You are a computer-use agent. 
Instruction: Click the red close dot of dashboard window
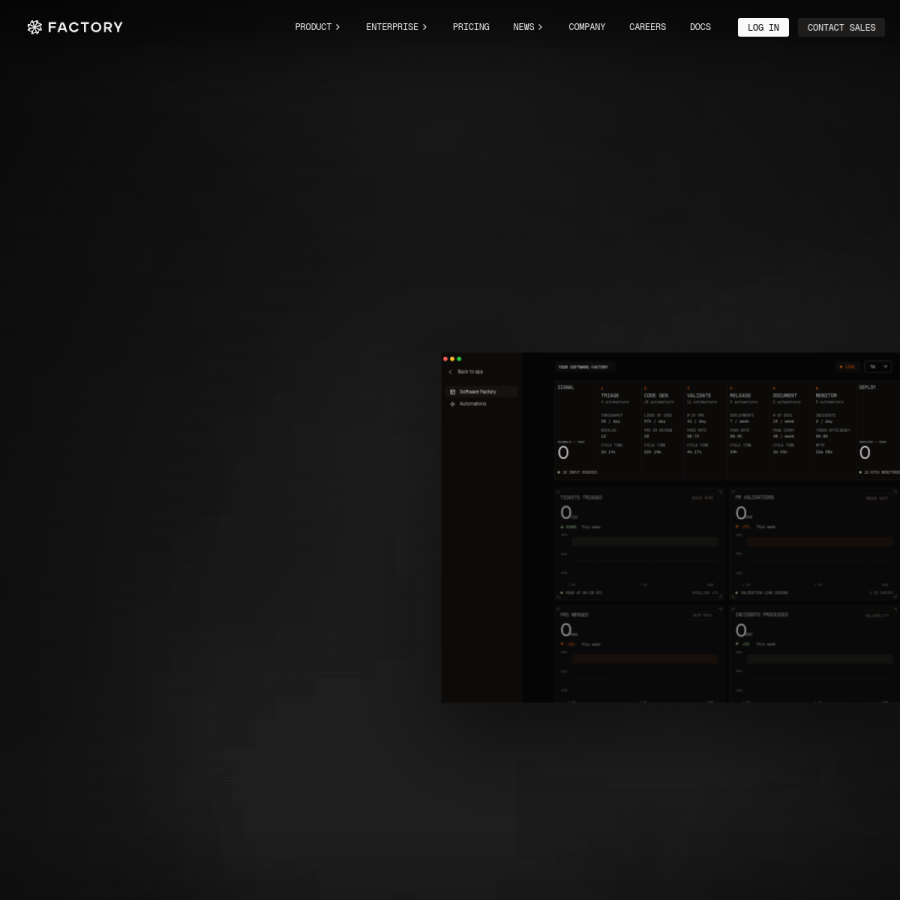(x=445, y=359)
